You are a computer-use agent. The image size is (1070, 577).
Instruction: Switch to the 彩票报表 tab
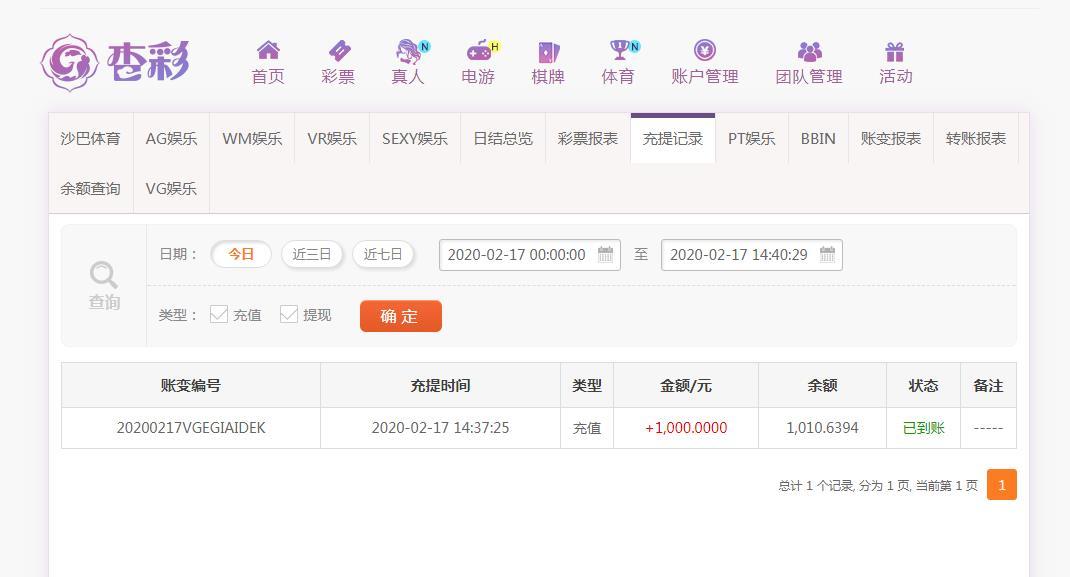pos(588,138)
